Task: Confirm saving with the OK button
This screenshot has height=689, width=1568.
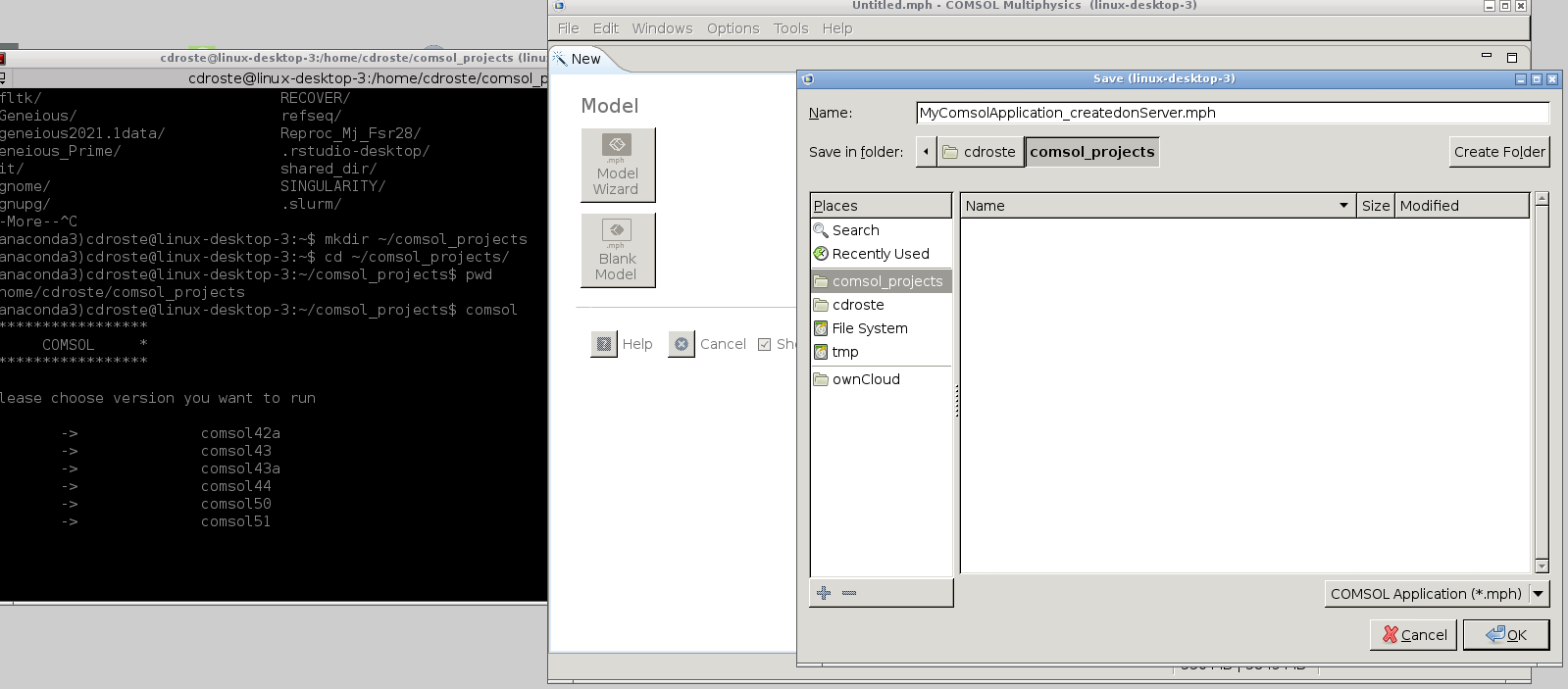Action: [1506, 635]
